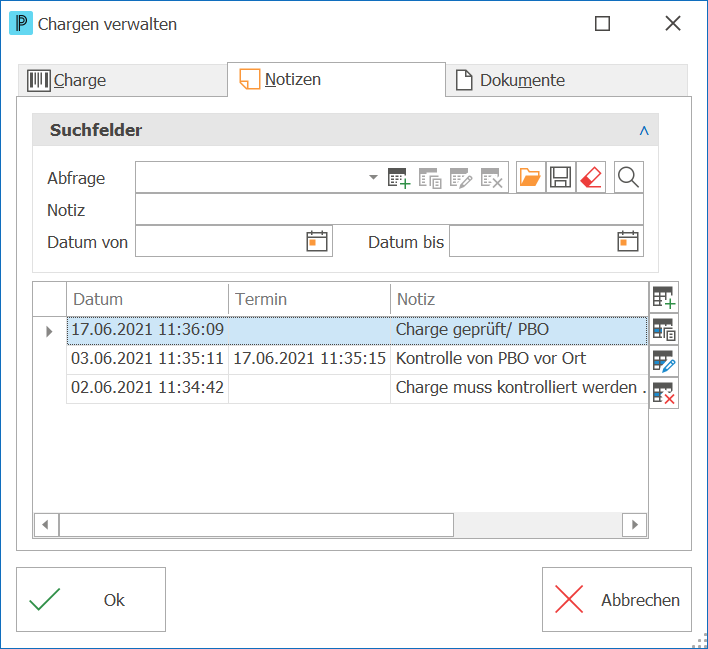Edit selected note row icon
Screen dimensions: 708x649
664,361
